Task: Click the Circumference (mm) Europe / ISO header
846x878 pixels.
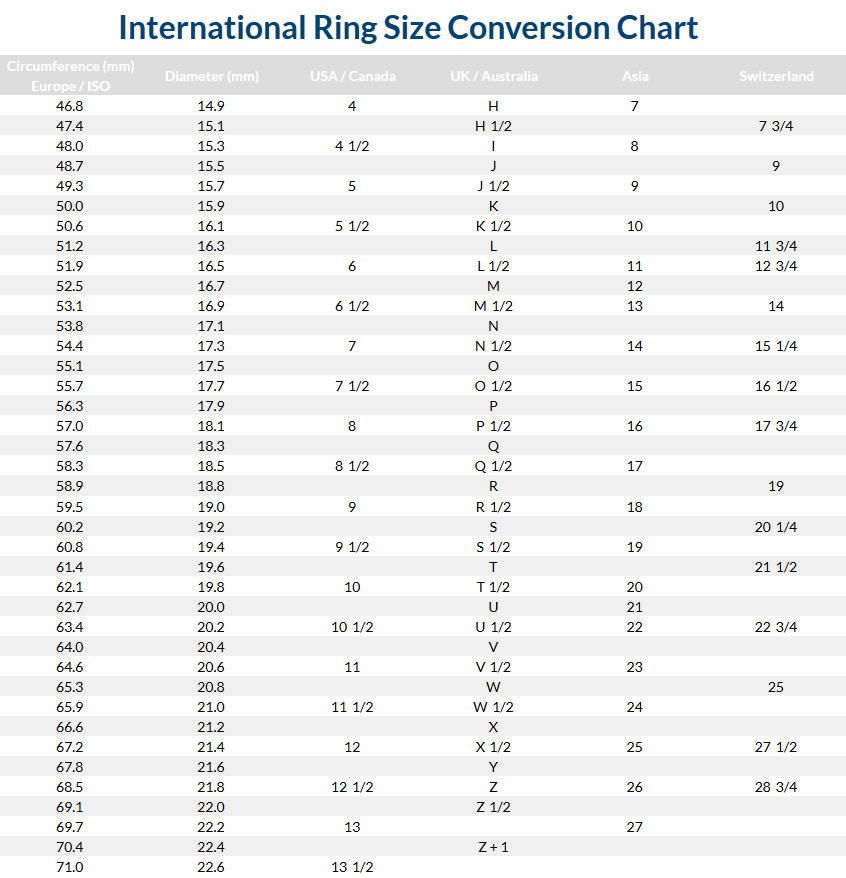Action: pos(70,76)
